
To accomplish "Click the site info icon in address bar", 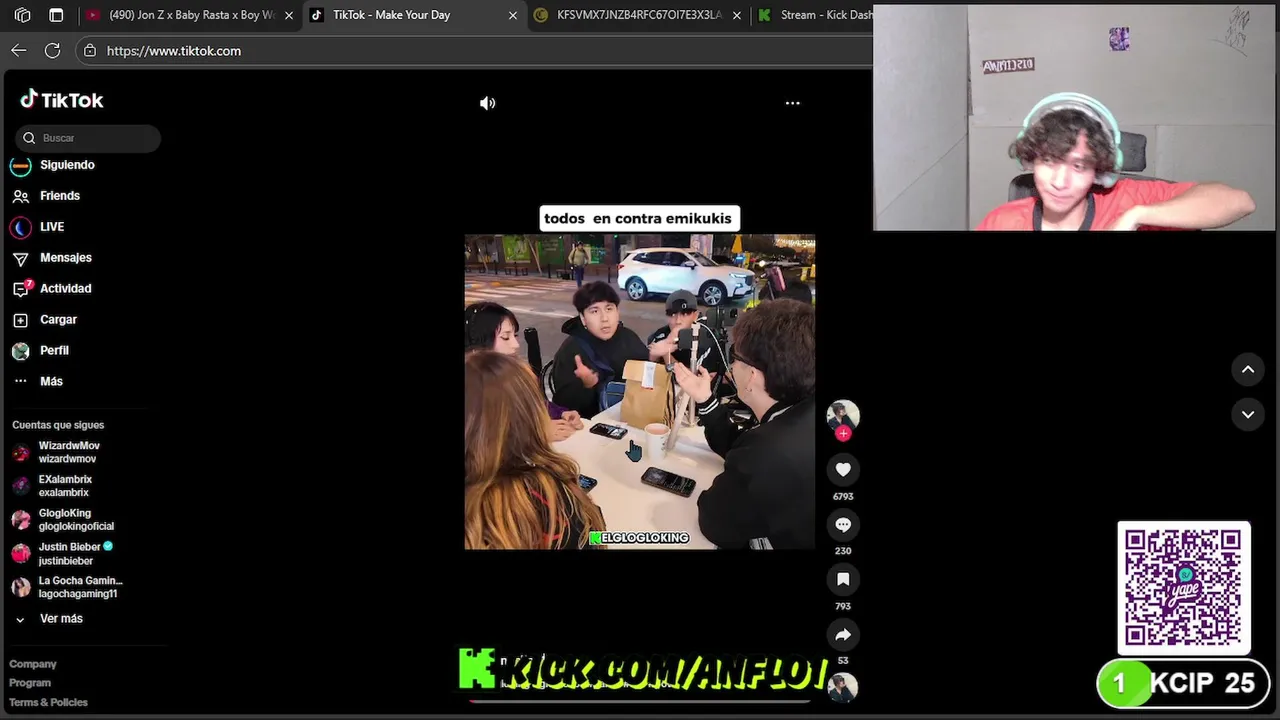I will 90,50.
